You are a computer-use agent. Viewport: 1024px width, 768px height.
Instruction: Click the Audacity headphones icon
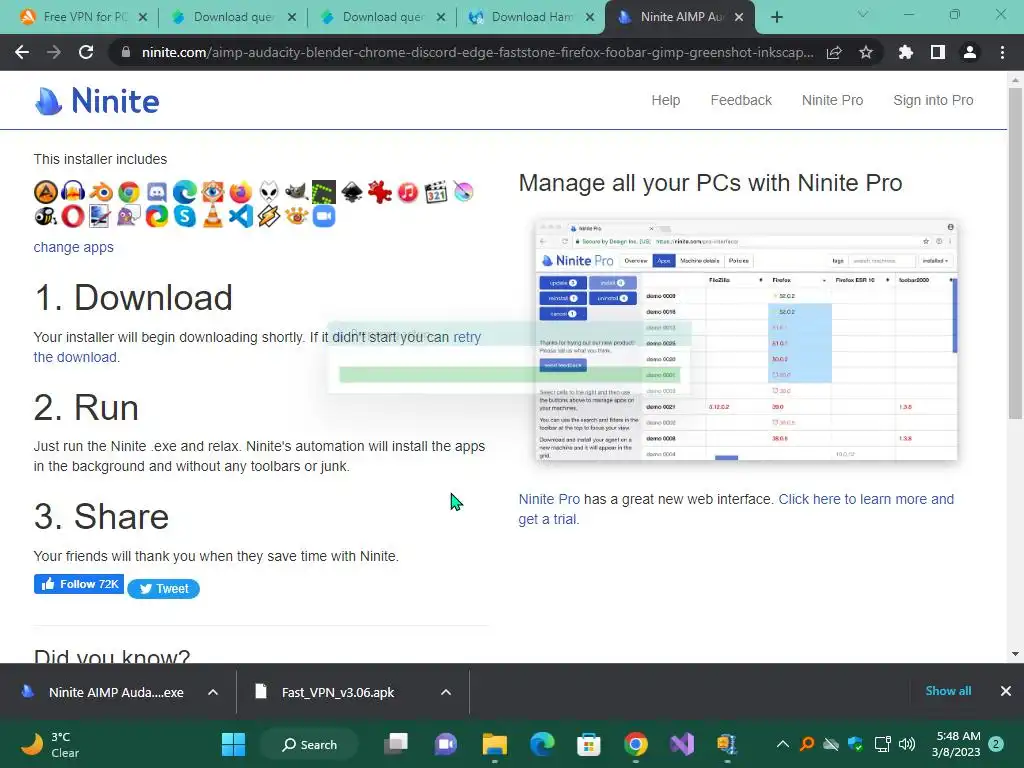coord(73,192)
